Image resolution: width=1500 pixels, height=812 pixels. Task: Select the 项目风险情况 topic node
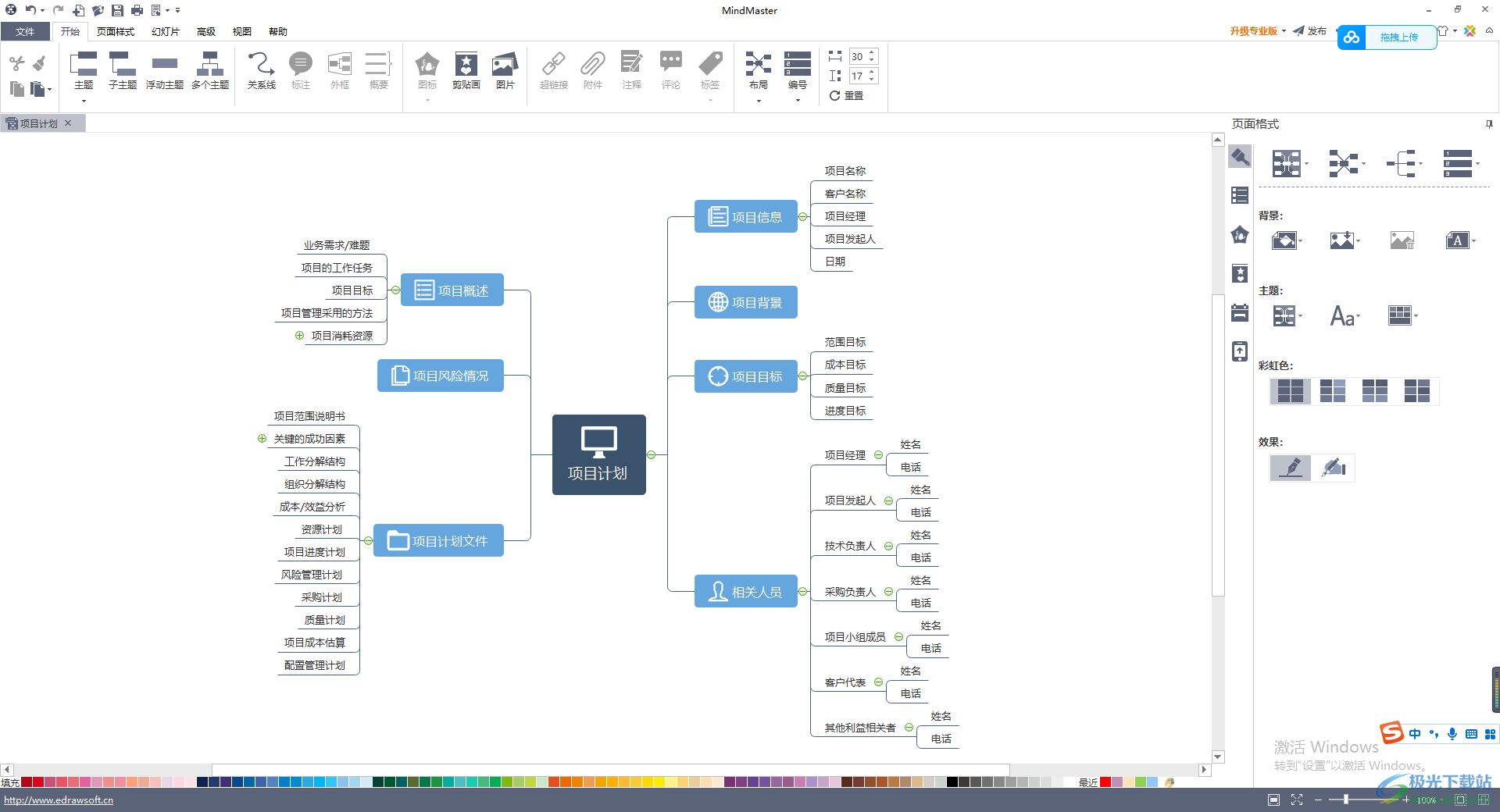pyautogui.click(x=441, y=376)
